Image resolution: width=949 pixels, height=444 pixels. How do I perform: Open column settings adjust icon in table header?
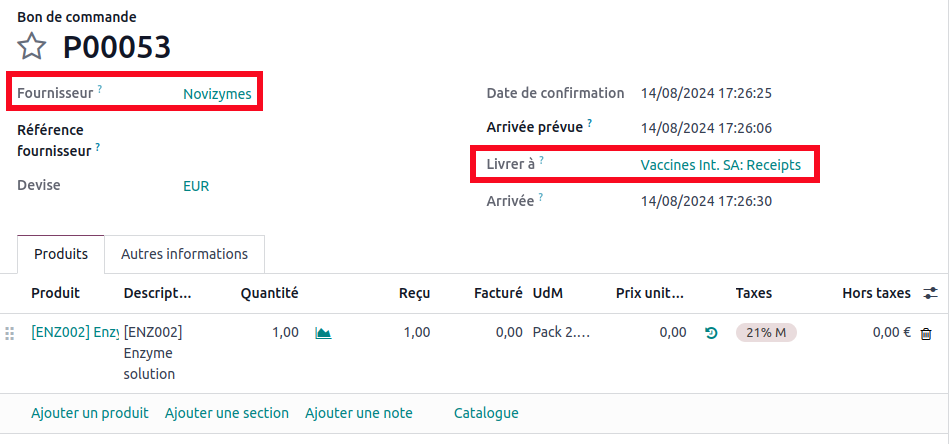[x=930, y=293]
